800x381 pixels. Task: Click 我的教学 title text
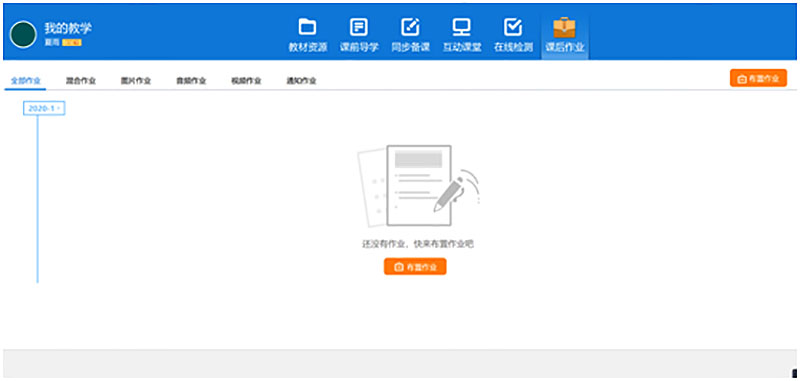[68, 28]
